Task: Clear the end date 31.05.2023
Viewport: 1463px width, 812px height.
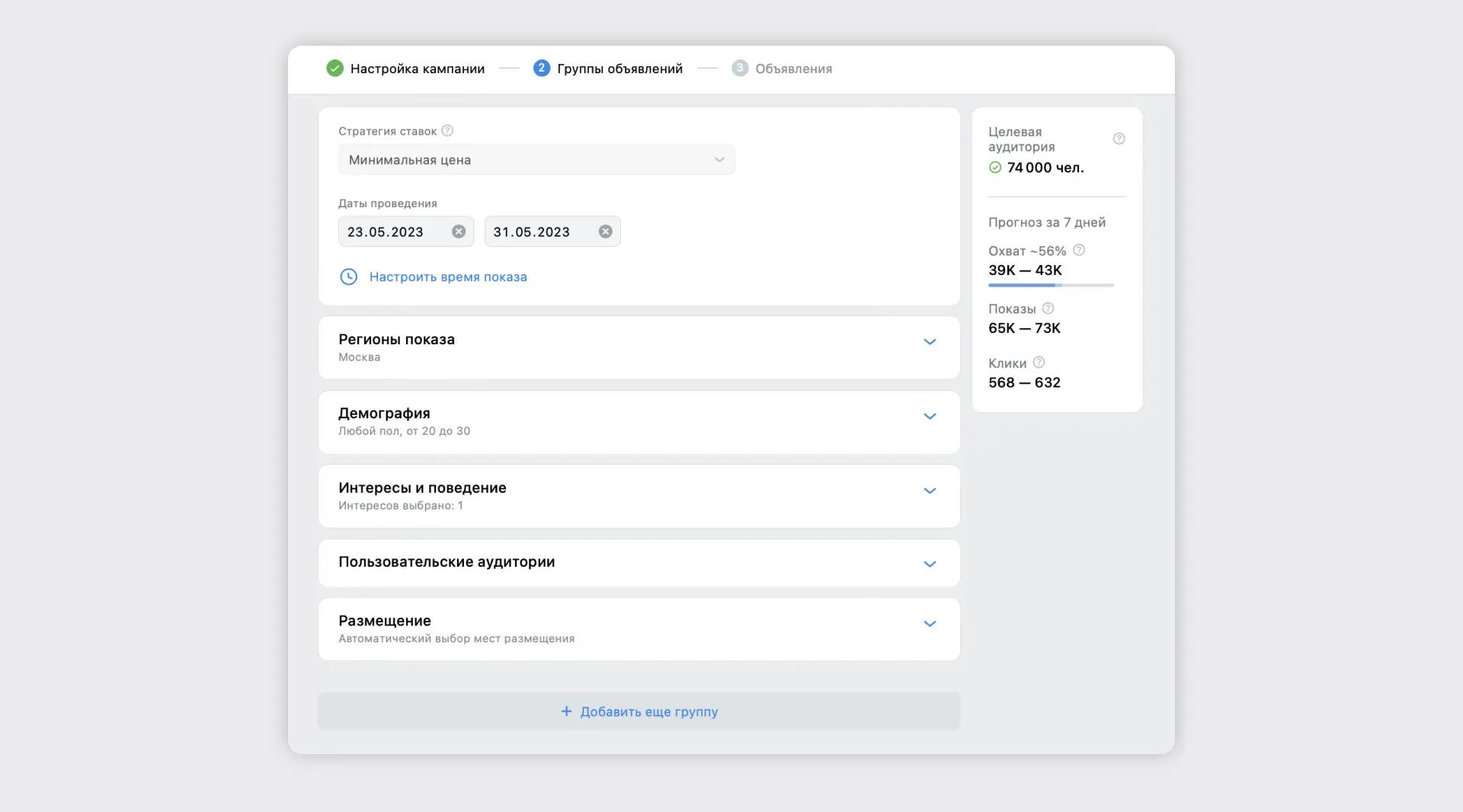Action: 605,232
